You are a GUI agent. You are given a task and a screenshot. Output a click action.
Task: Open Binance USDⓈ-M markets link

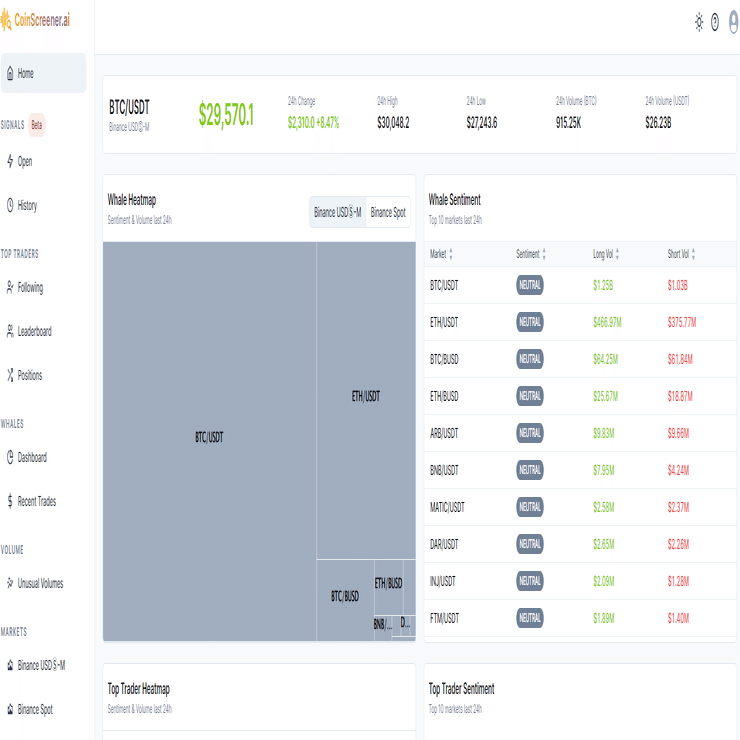41,665
